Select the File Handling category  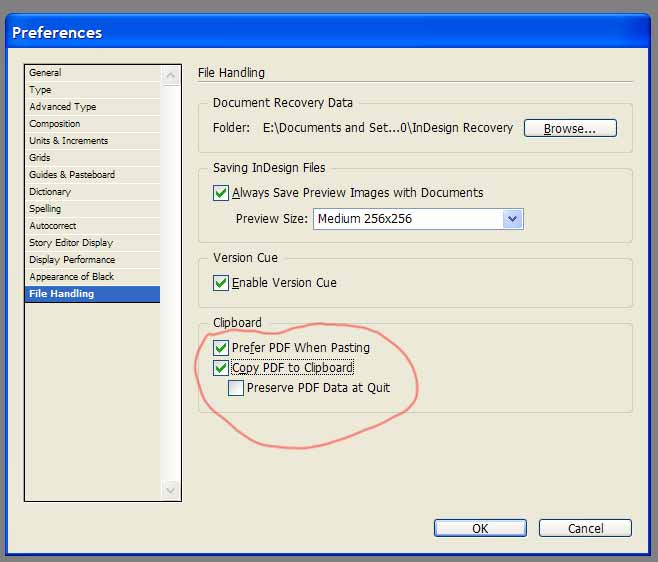pos(92,294)
